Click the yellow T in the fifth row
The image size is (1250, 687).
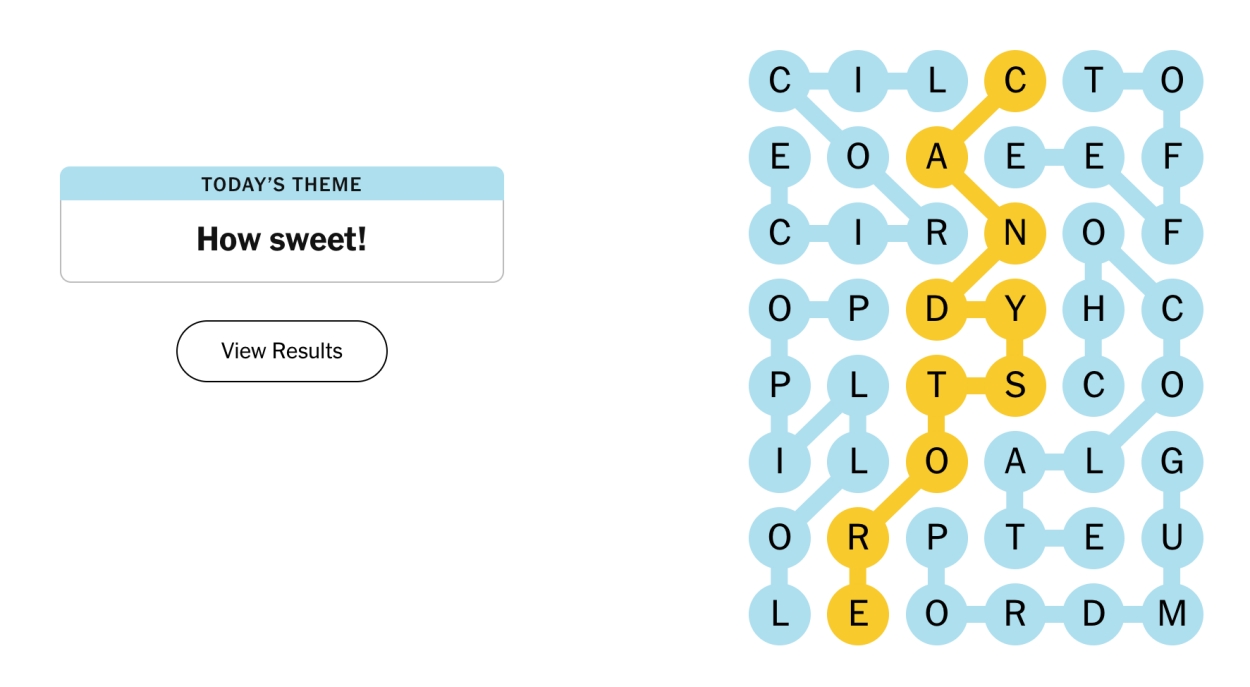(935, 386)
